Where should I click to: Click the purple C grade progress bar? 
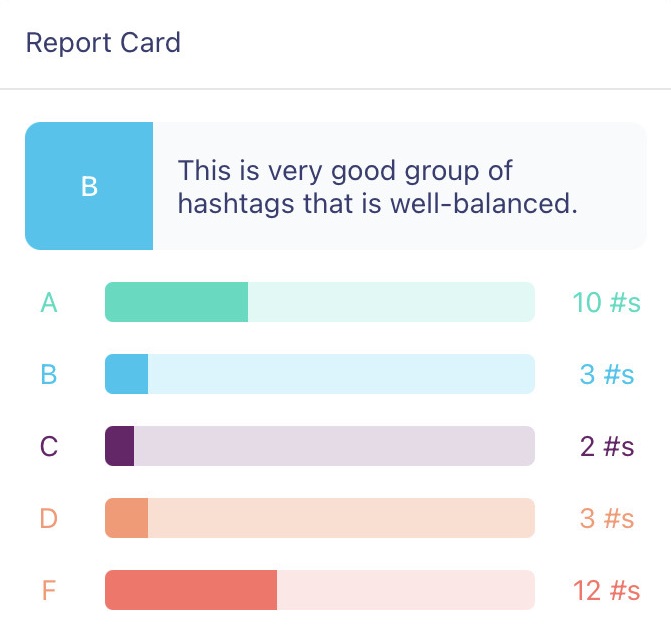click(320, 446)
